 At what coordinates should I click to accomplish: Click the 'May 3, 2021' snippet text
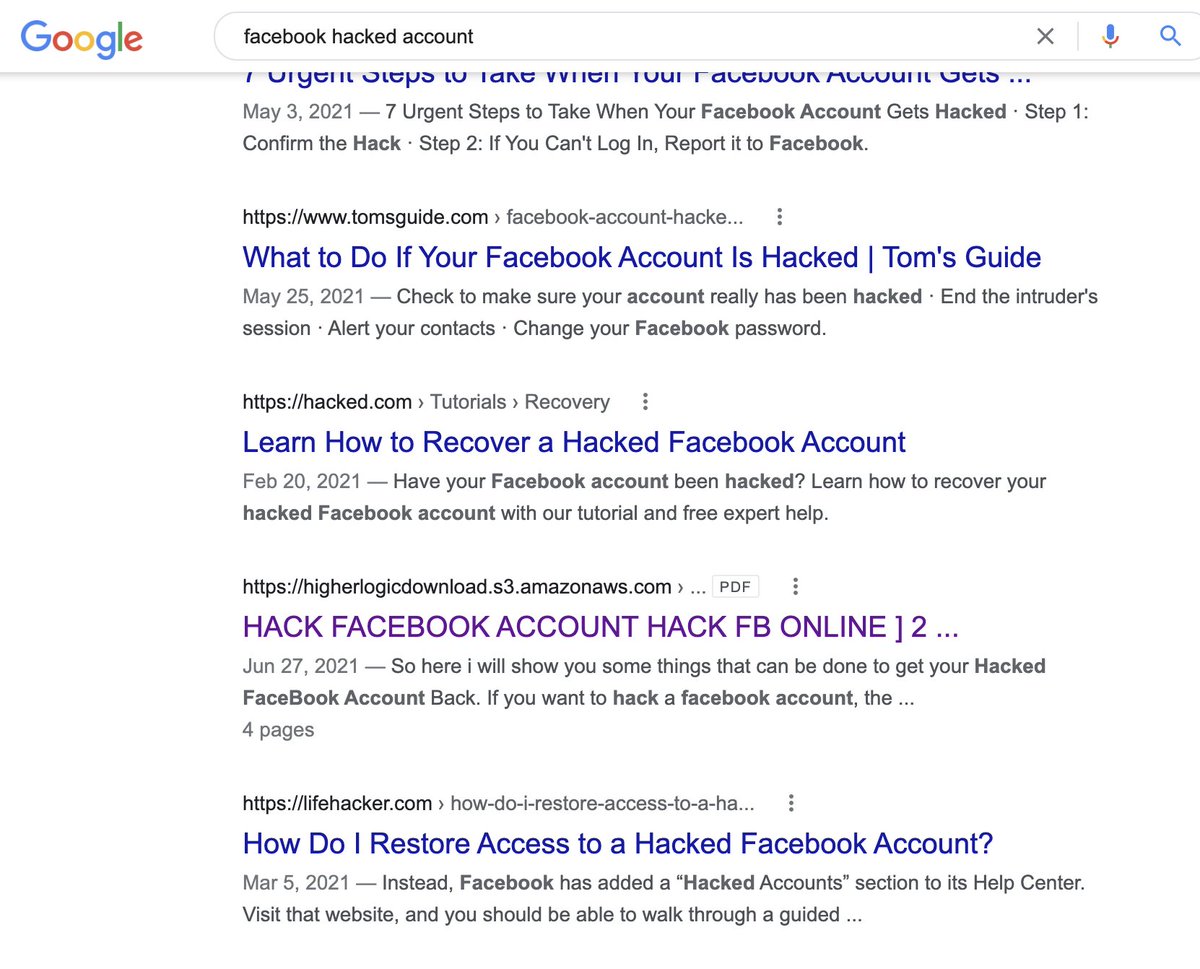coord(298,112)
